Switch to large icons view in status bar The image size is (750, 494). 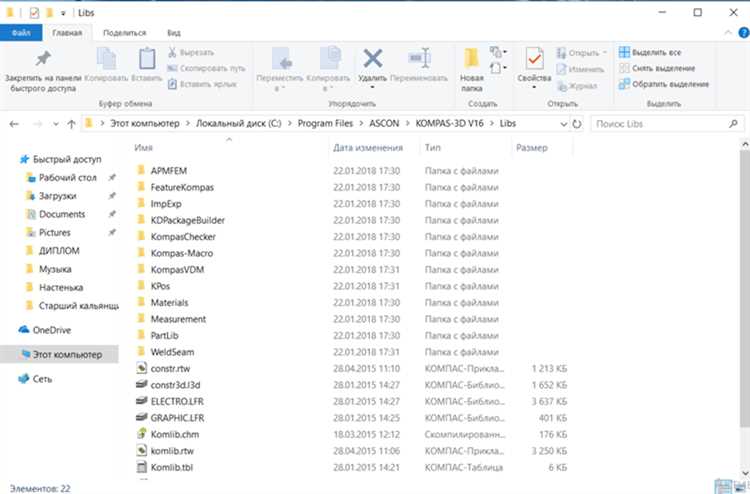(740, 487)
